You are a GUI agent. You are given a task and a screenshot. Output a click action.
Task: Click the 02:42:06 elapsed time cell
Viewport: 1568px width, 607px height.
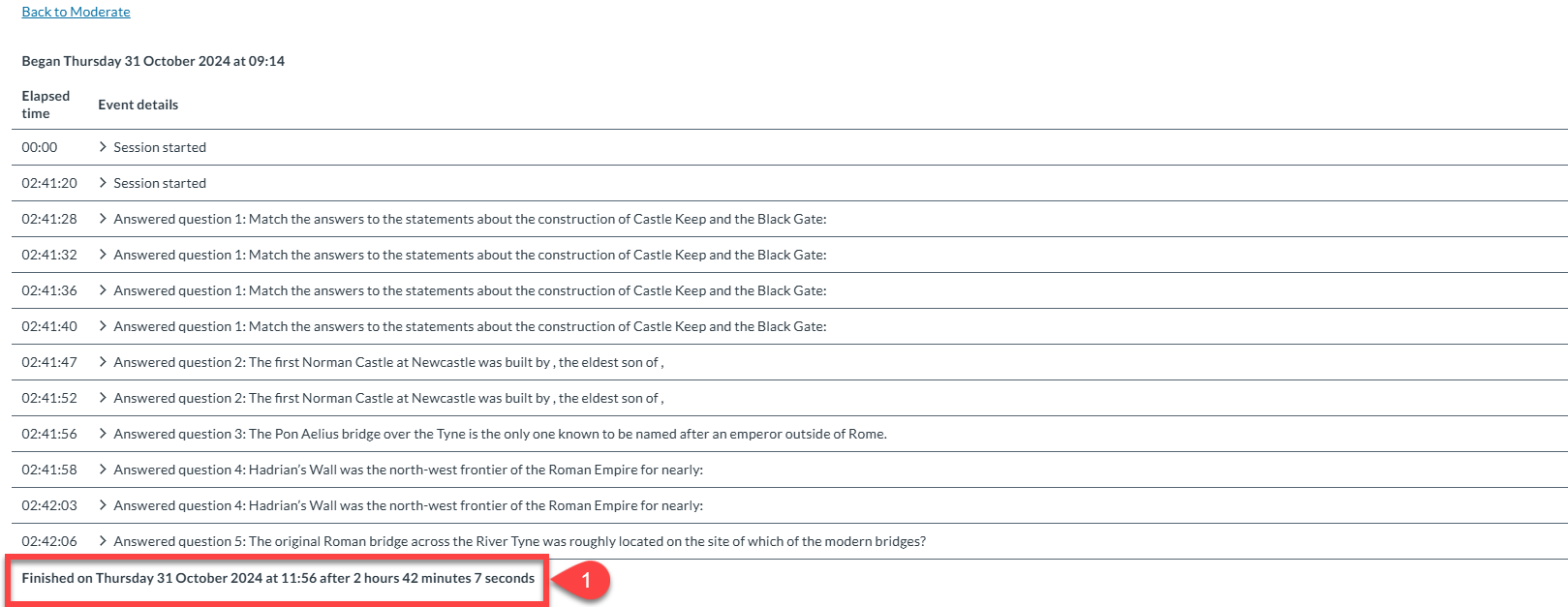[x=49, y=541]
